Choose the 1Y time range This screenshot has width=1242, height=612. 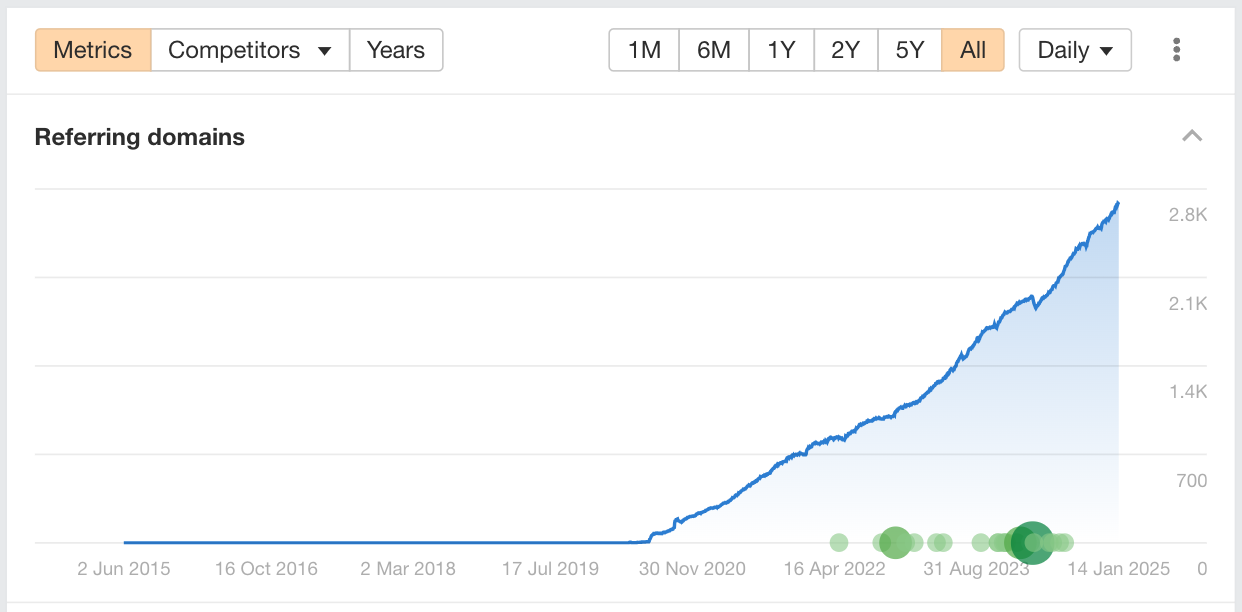tap(781, 50)
